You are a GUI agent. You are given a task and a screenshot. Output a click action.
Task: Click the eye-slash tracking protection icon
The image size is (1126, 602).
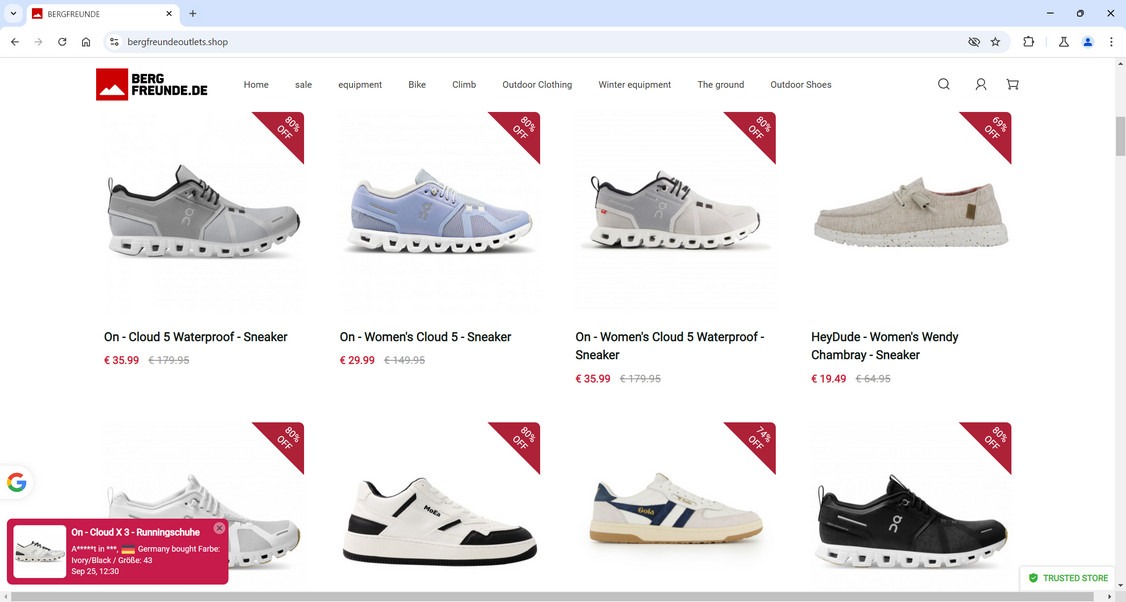click(x=974, y=42)
